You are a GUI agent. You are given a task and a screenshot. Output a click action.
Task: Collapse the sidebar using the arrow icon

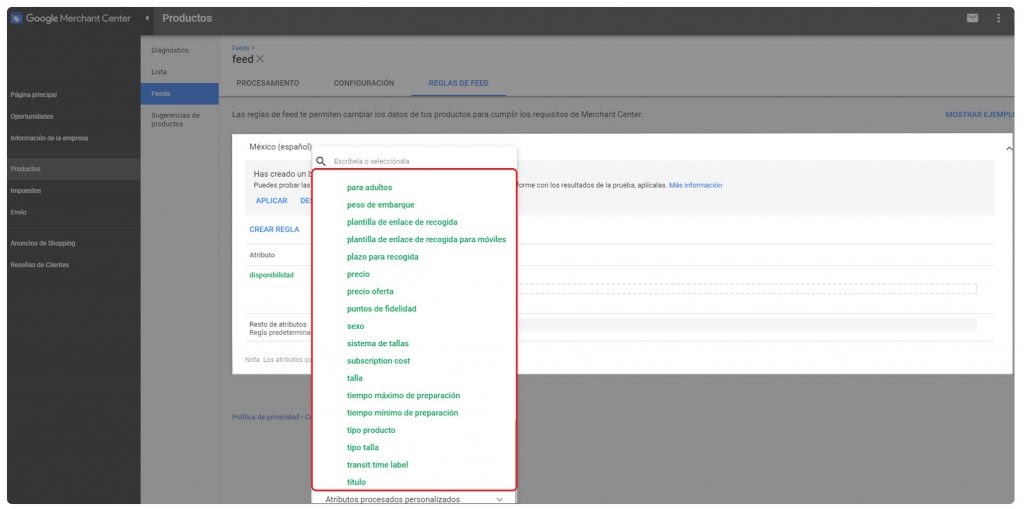click(x=147, y=18)
